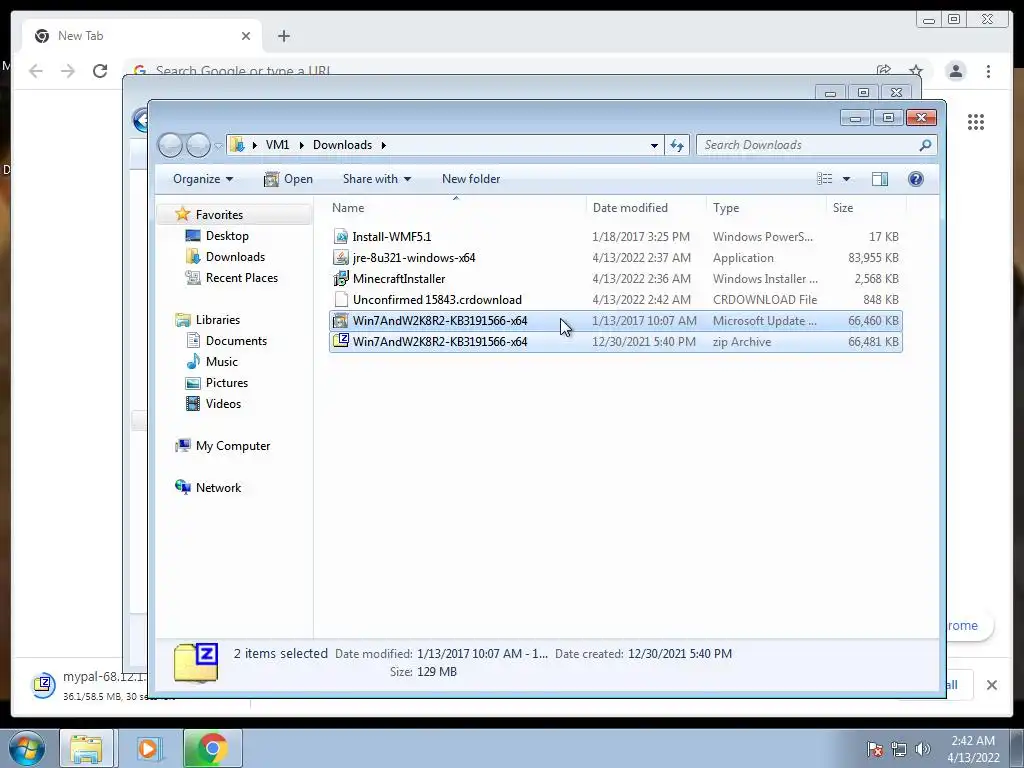1024x768 pixels.
Task: Open a new Chrome tab
Action: point(283,36)
